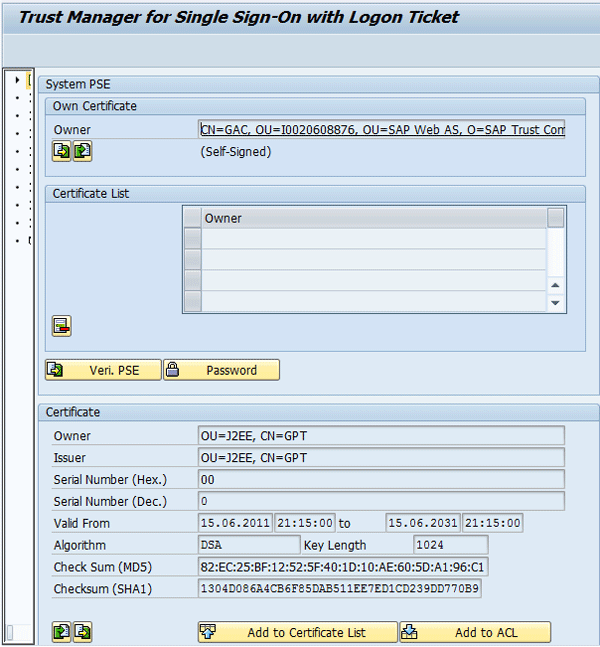Click the left icon under Own Certificate owner

[x=62, y=151]
